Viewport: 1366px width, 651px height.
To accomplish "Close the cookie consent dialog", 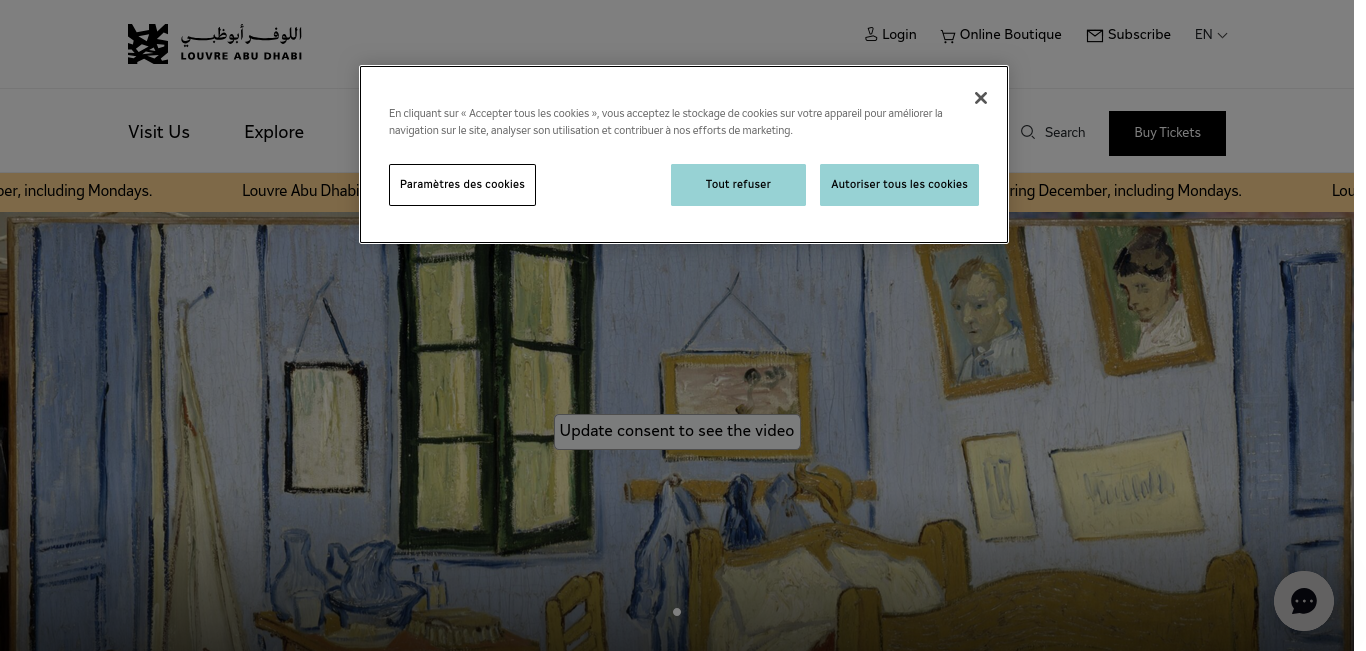I will [981, 98].
